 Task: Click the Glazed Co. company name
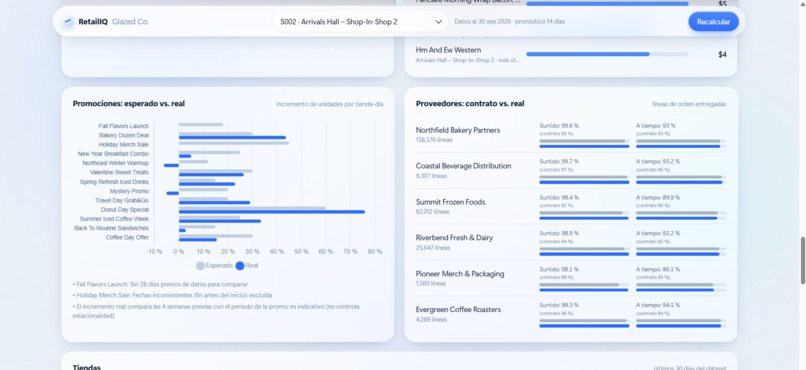131,22
